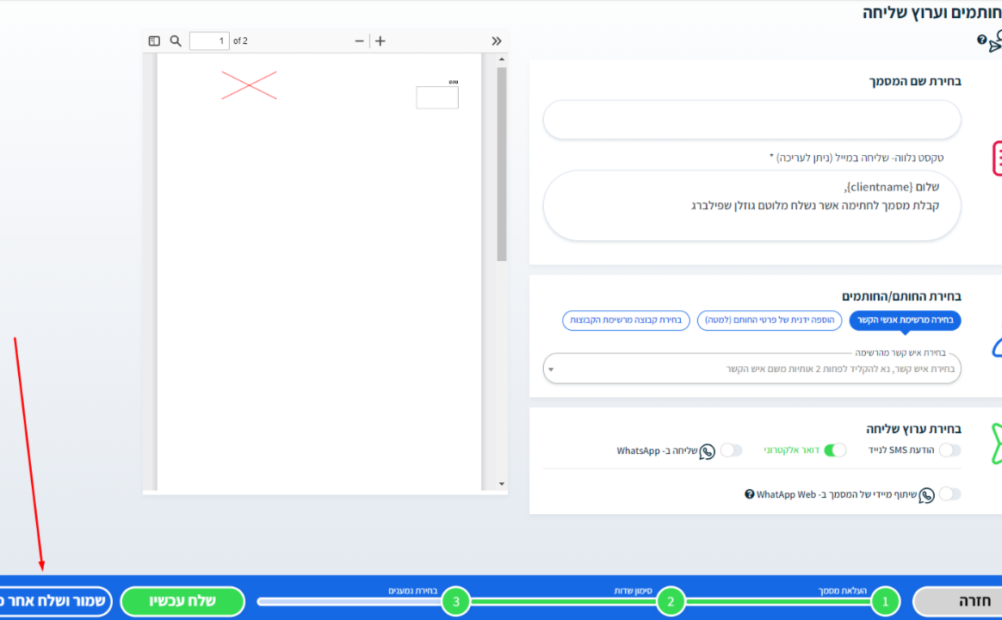Click the help question mark below page title

coord(982,40)
